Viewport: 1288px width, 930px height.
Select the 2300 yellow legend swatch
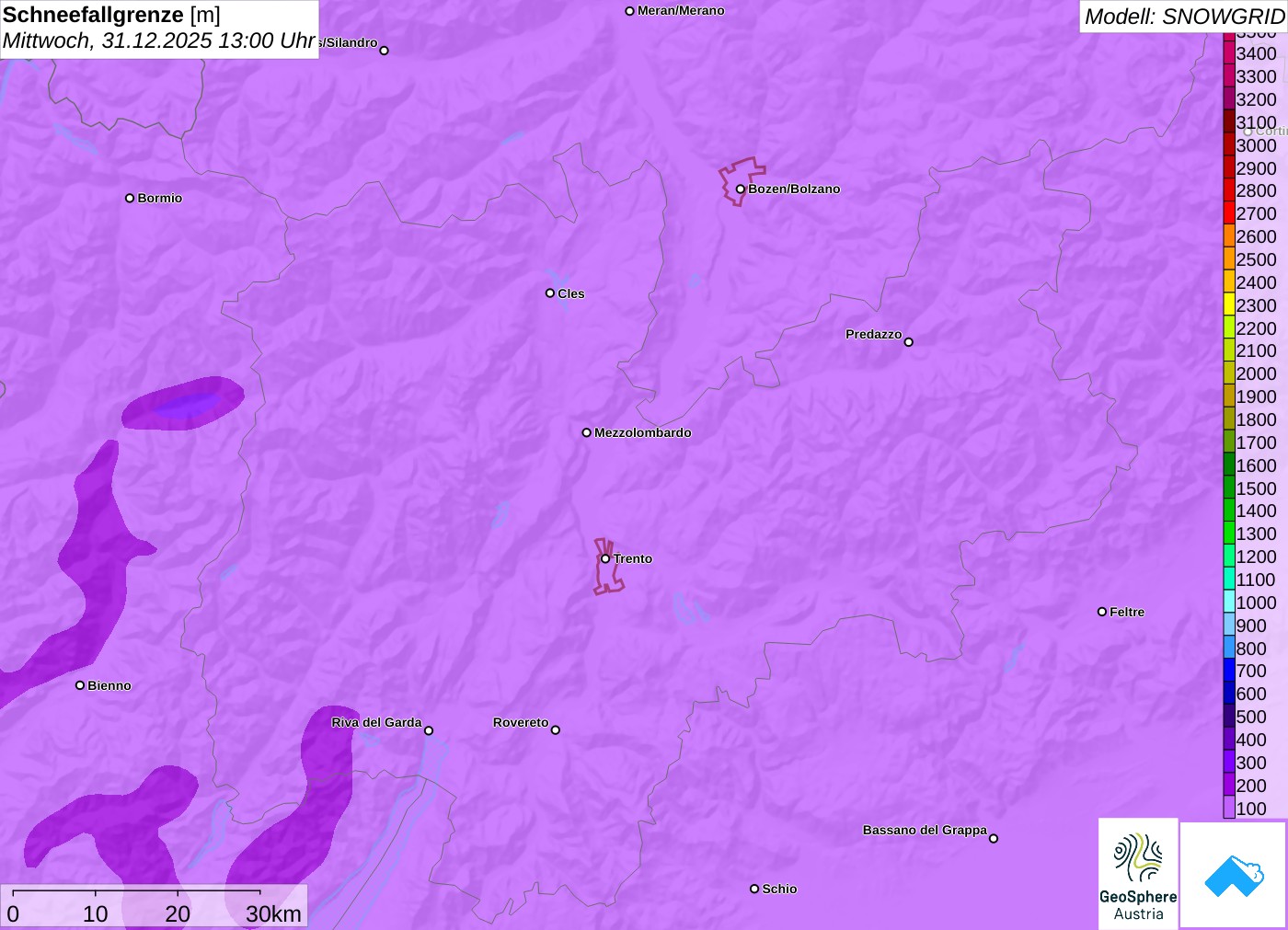(1229, 304)
